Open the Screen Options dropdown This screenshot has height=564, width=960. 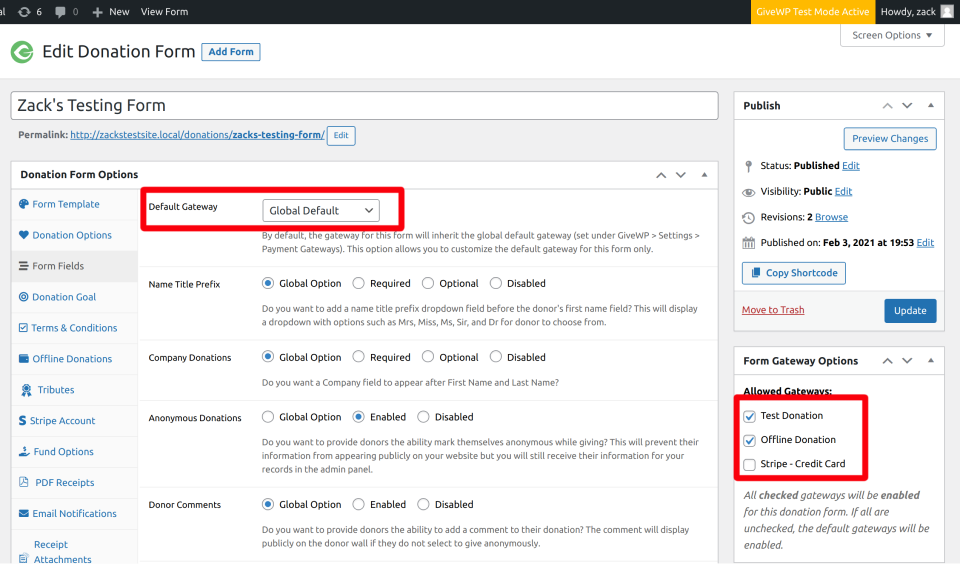pos(892,35)
